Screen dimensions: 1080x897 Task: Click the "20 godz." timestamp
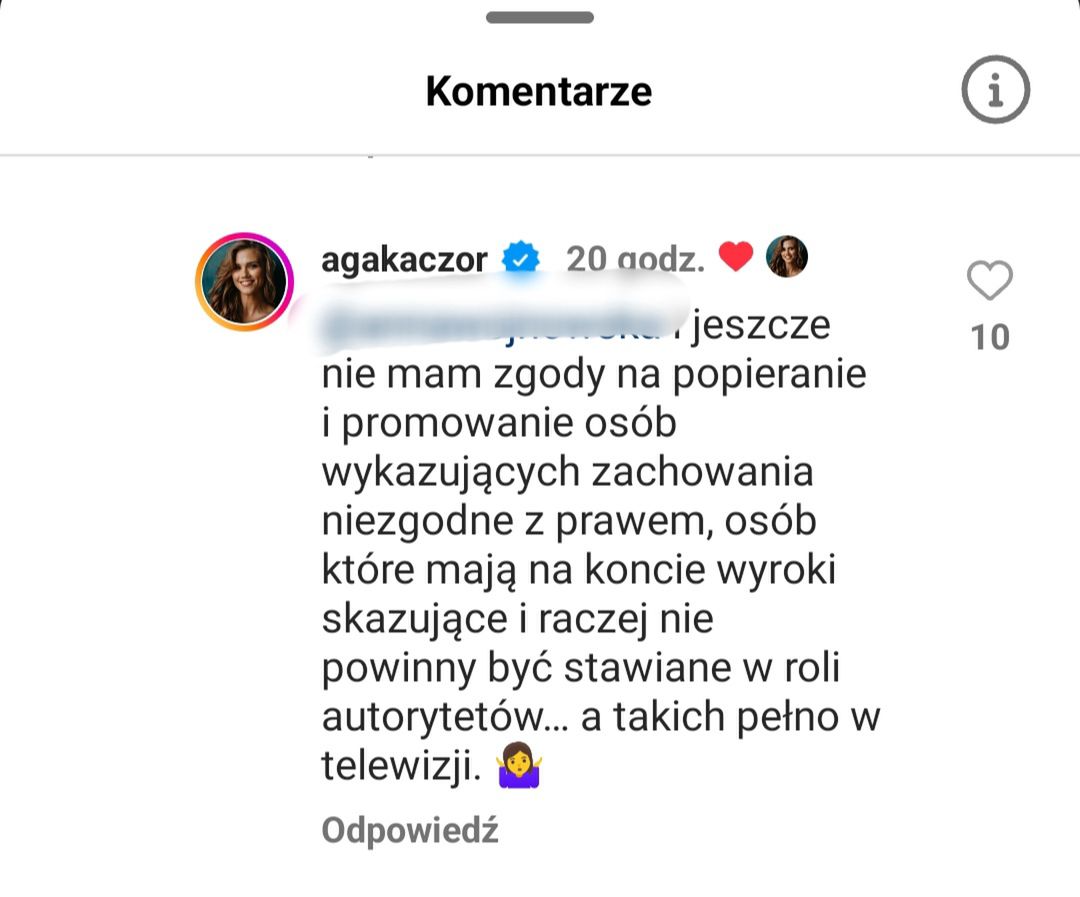click(635, 259)
